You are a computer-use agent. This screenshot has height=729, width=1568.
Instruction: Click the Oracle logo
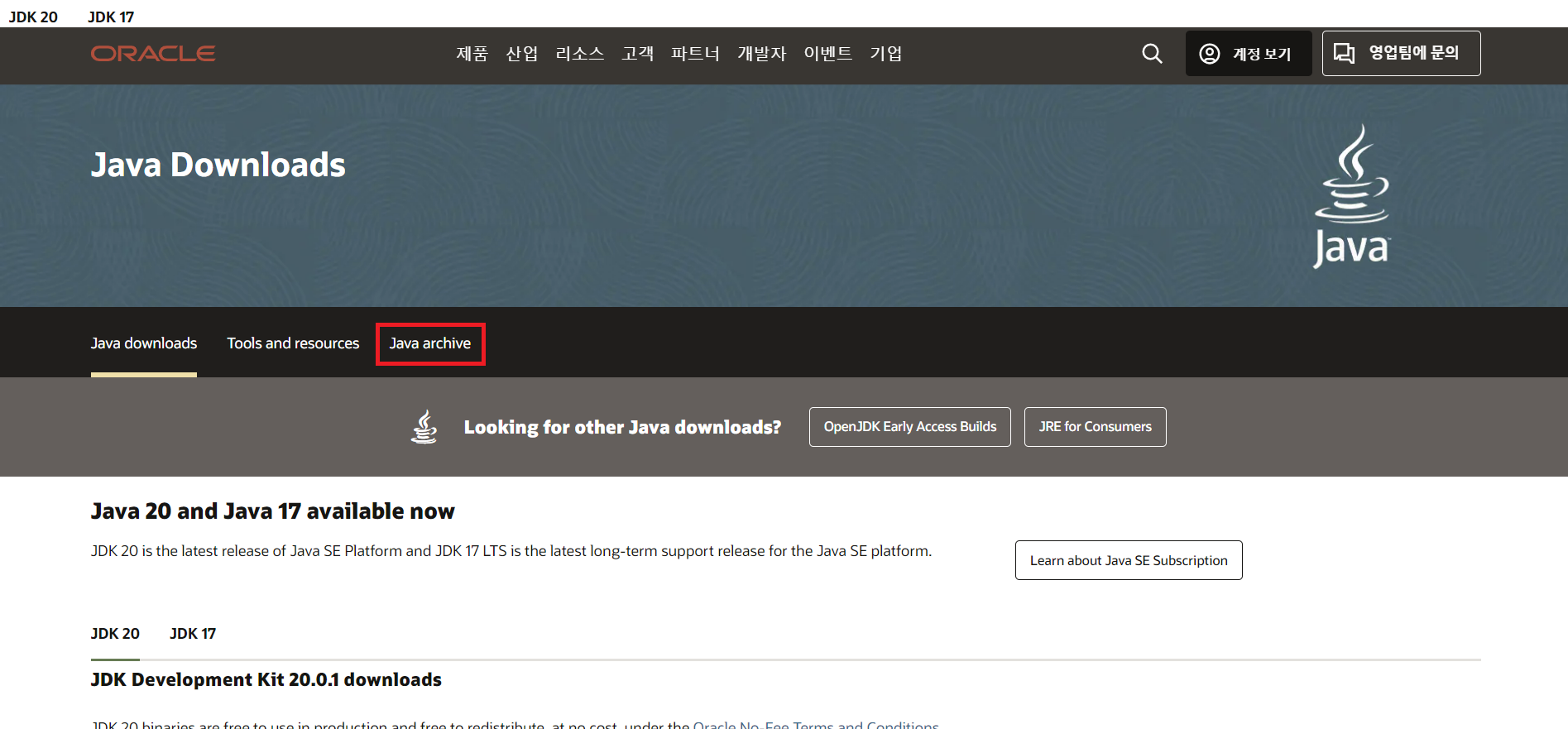click(x=153, y=54)
